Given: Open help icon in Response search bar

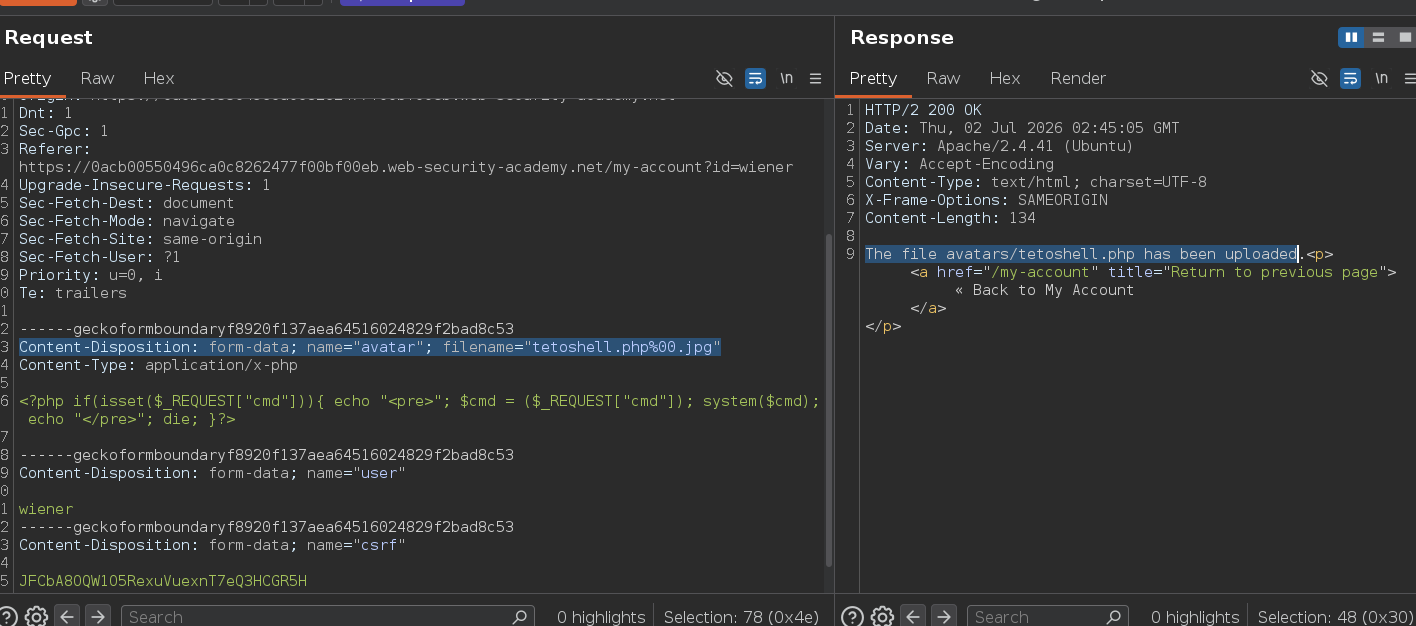Looking at the screenshot, I should tap(852, 616).
